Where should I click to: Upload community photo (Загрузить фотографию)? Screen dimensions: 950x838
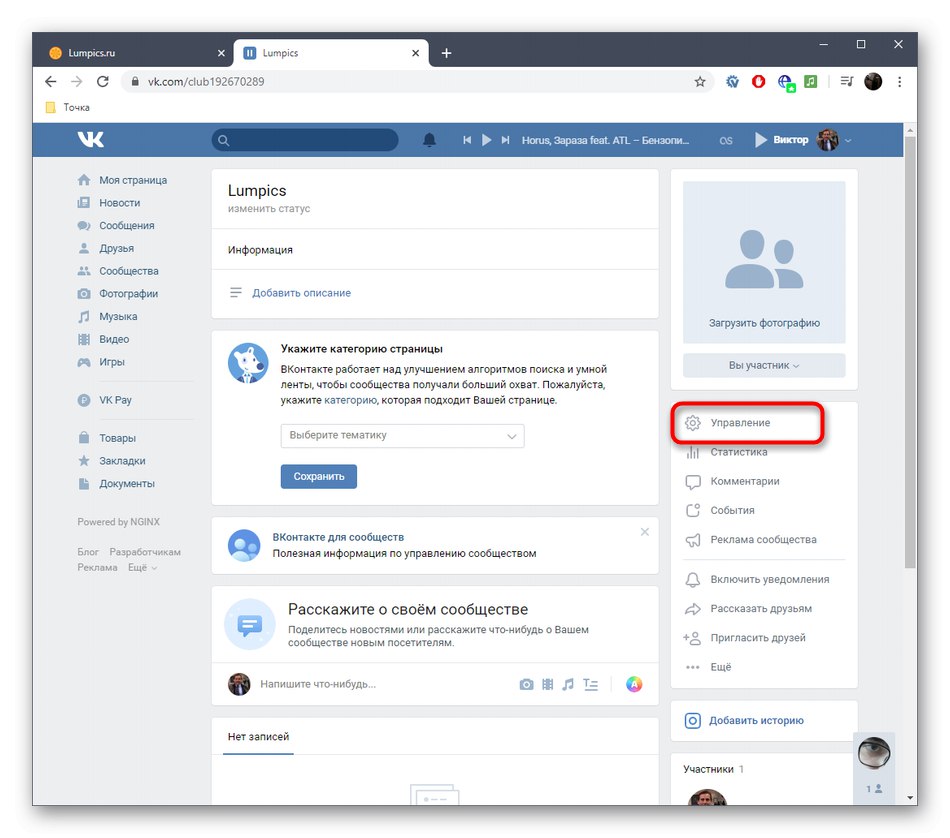pyautogui.click(x=764, y=323)
